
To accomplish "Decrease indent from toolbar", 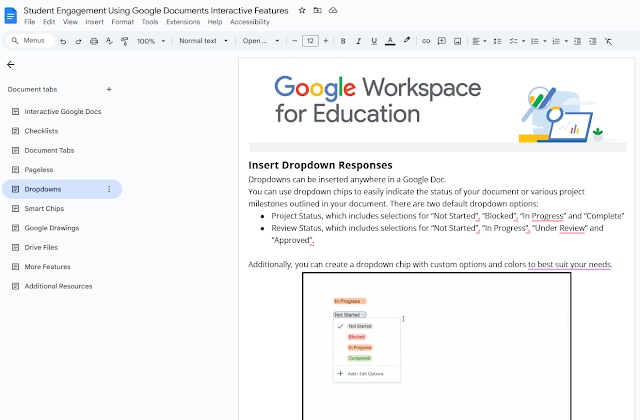I will click(x=577, y=41).
